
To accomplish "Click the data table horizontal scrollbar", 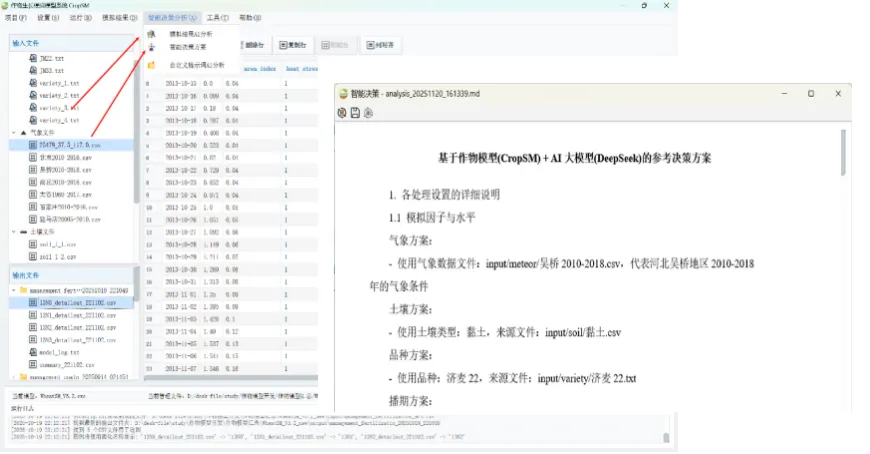I will (231, 378).
